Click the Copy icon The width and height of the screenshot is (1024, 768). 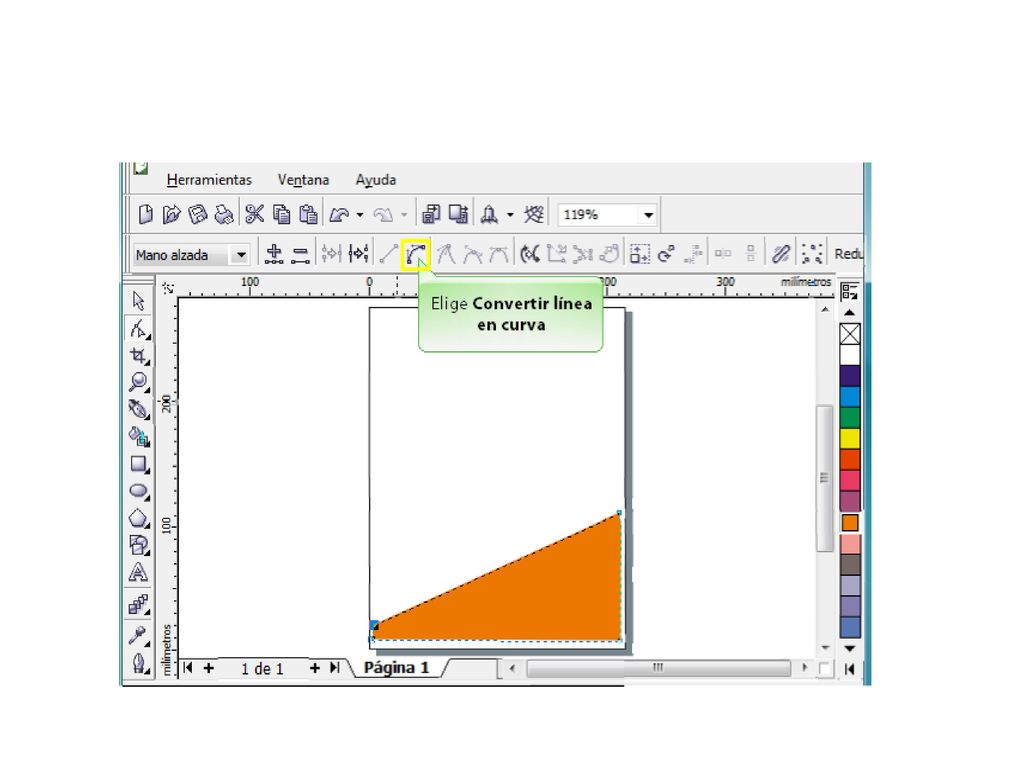click(x=281, y=214)
